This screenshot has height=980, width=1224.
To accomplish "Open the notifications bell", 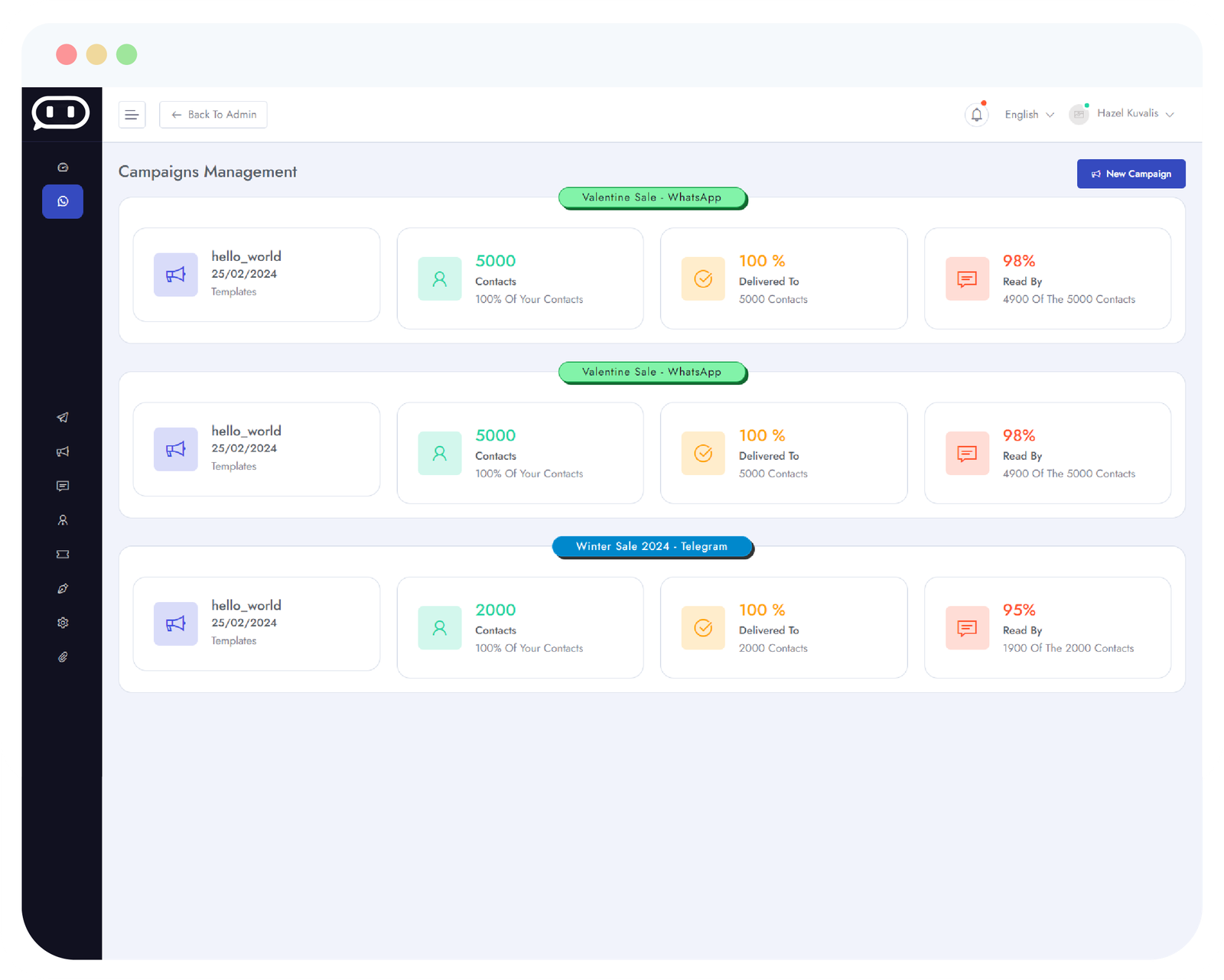I will click(976, 115).
